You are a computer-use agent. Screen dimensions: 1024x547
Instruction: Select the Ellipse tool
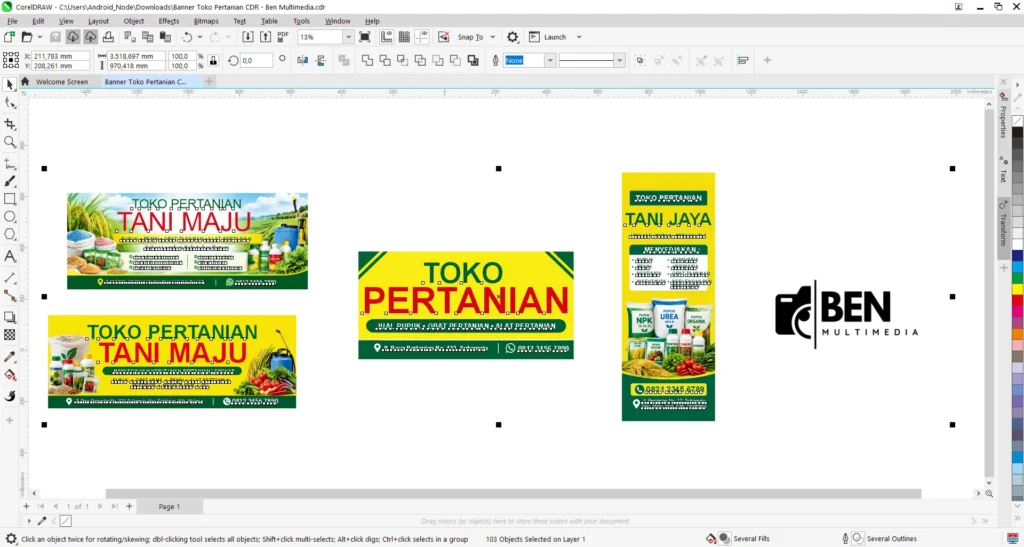pyautogui.click(x=10, y=217)
